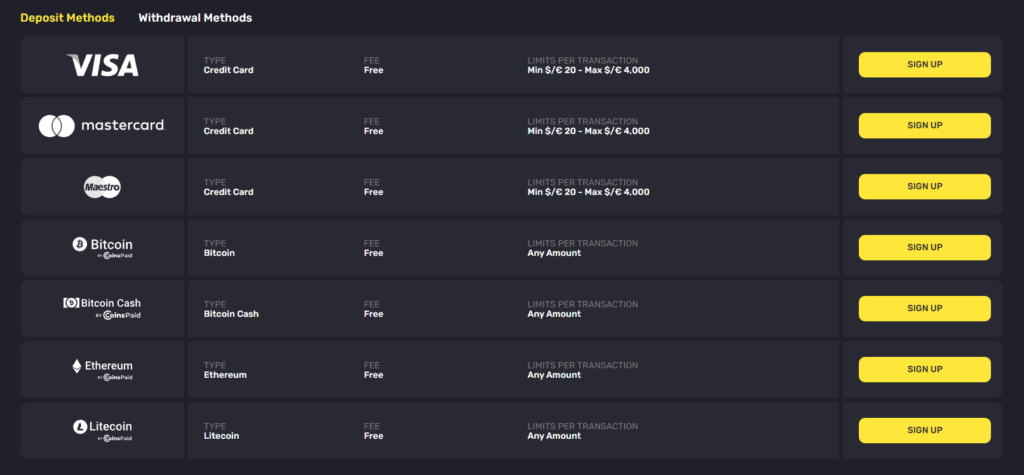Sign up using the VISA row button

[x=924, y=65]
